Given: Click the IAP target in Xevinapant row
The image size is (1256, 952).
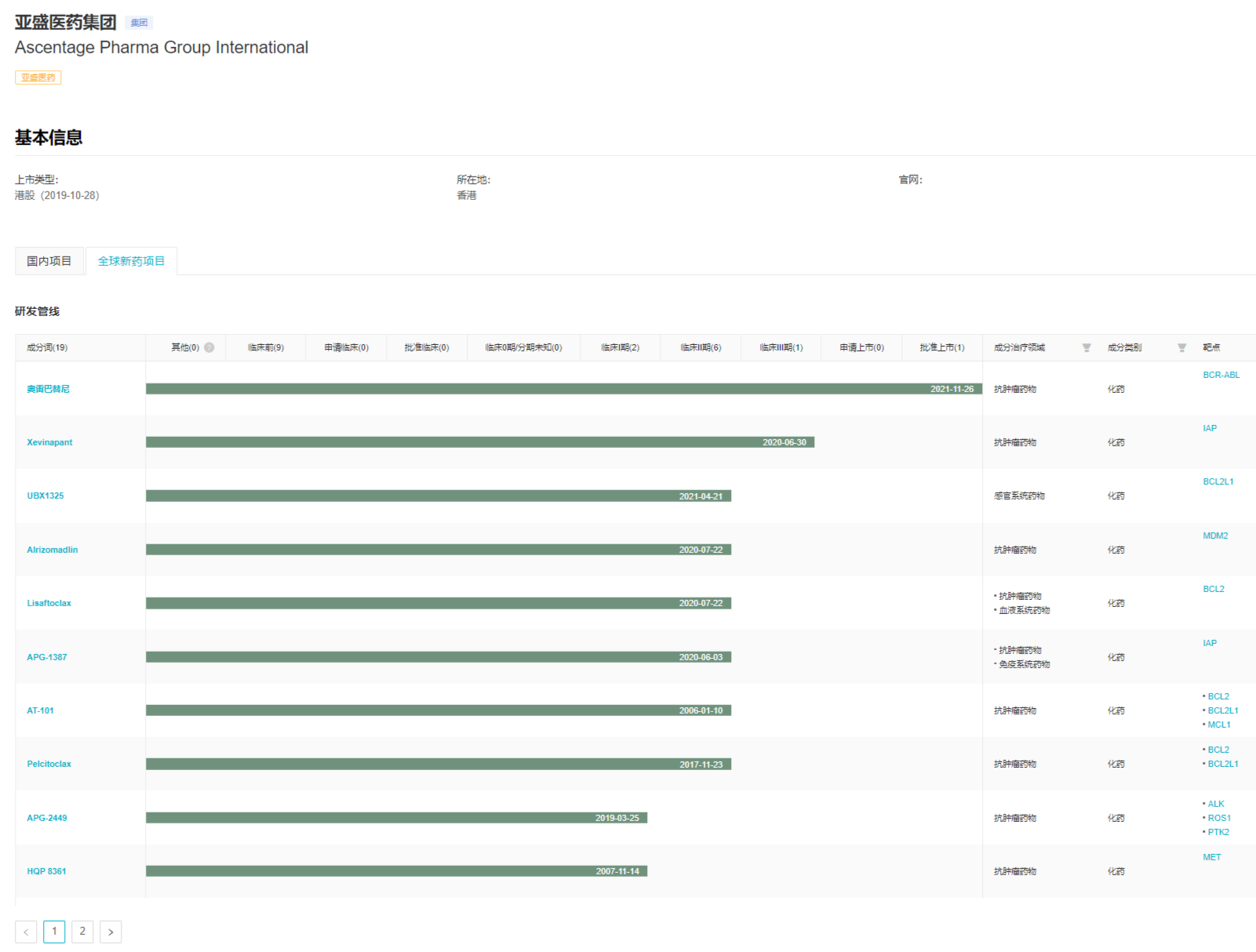Looking at the screenshot, I should pyautogui.click(x=1210, y=428).
